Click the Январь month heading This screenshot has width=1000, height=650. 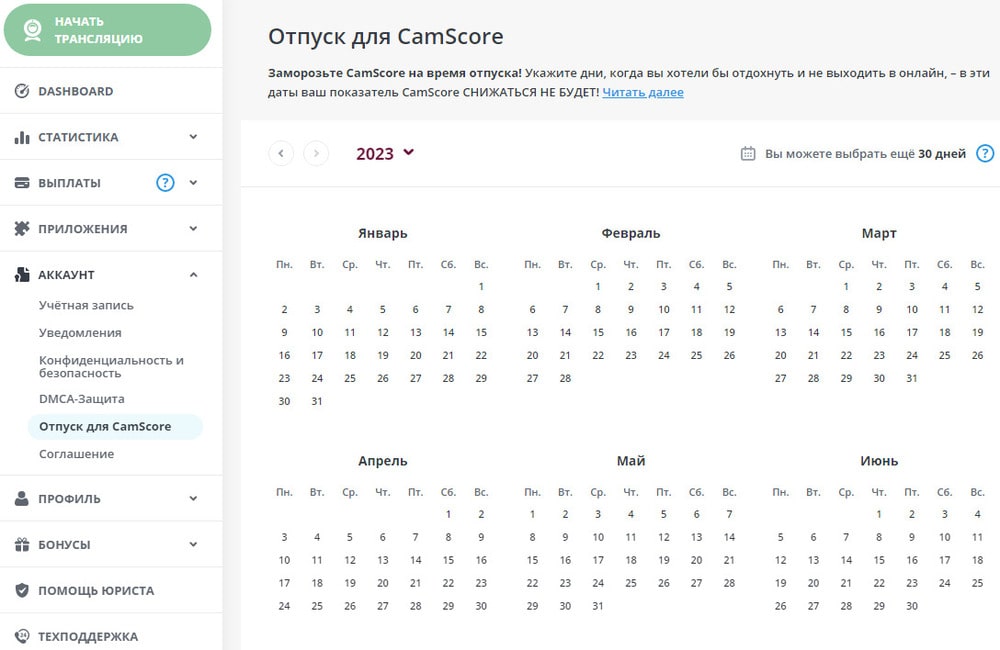[383, 233]
